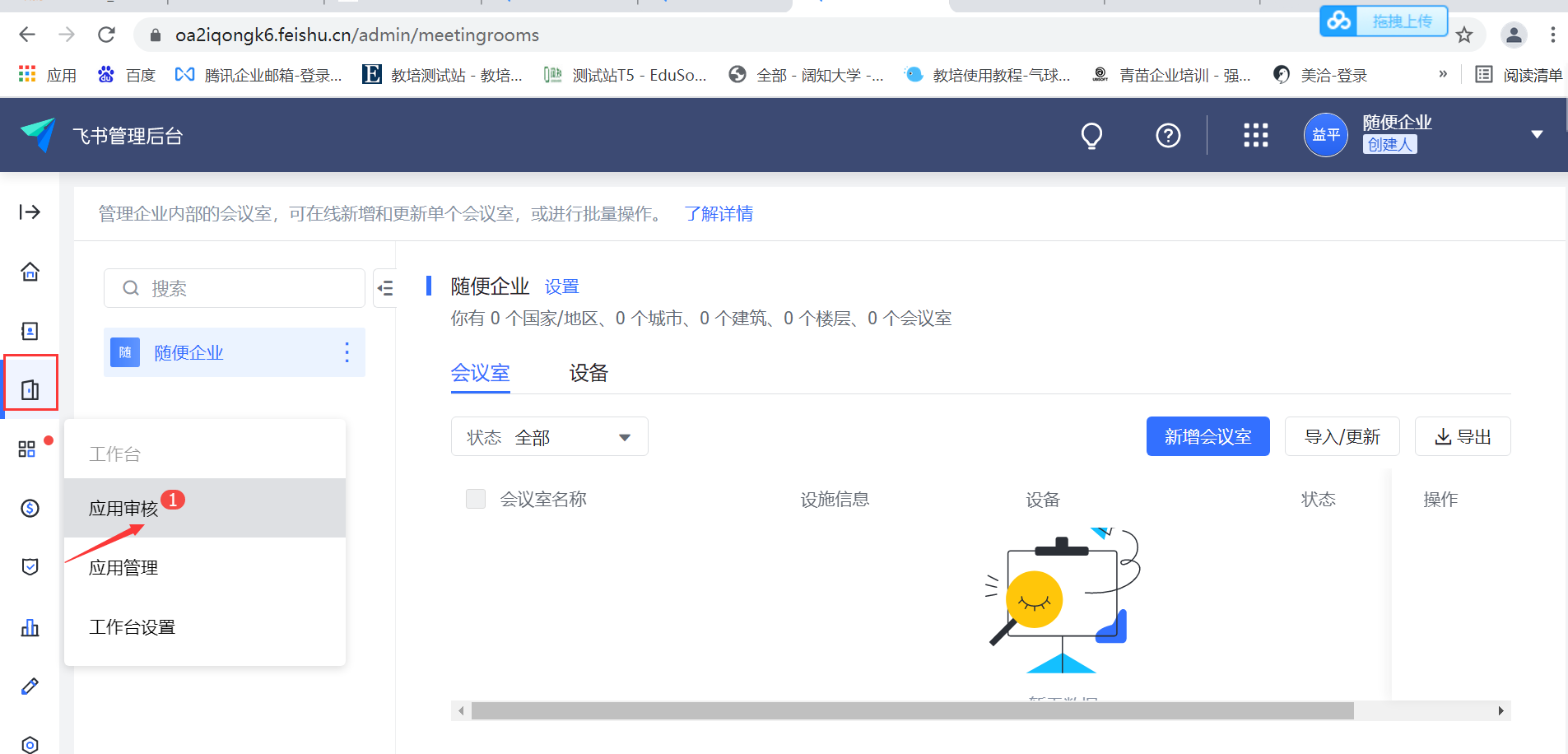Open the contacts icon in sidebar
Viewport: 1568px width, 754px height.
30,331
